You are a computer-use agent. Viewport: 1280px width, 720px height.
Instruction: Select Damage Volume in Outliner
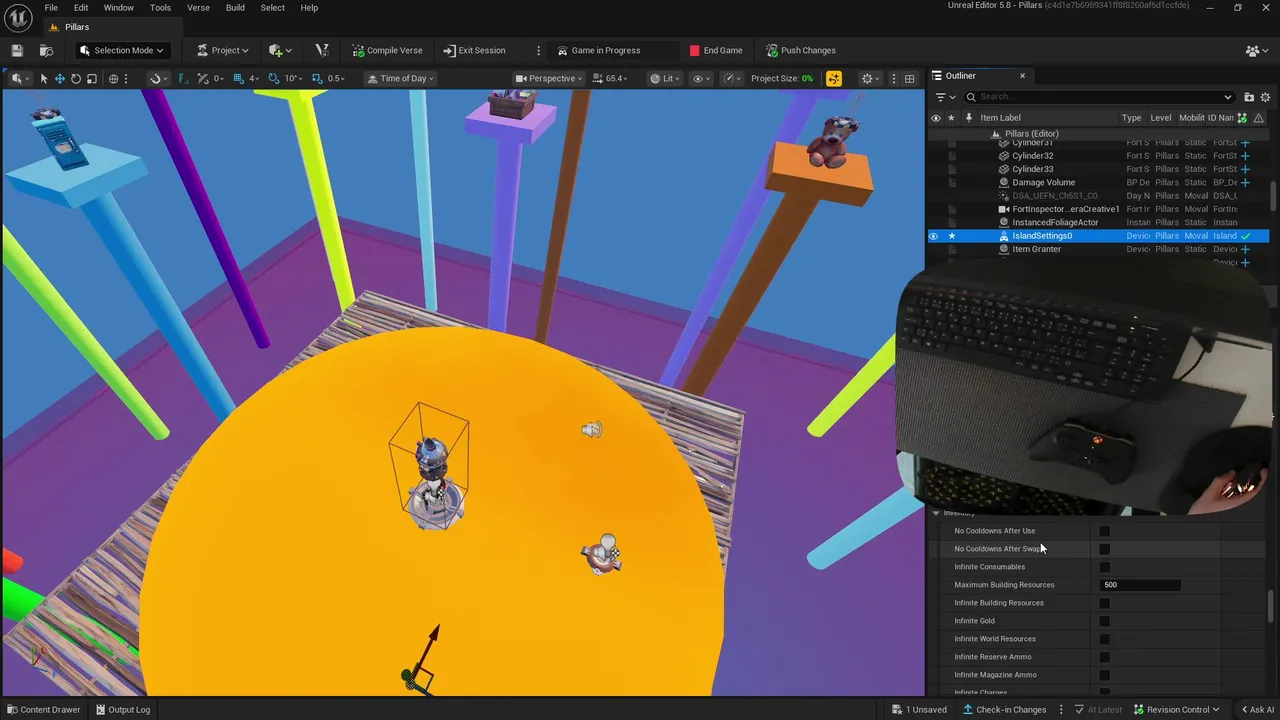pos(1043,182)
